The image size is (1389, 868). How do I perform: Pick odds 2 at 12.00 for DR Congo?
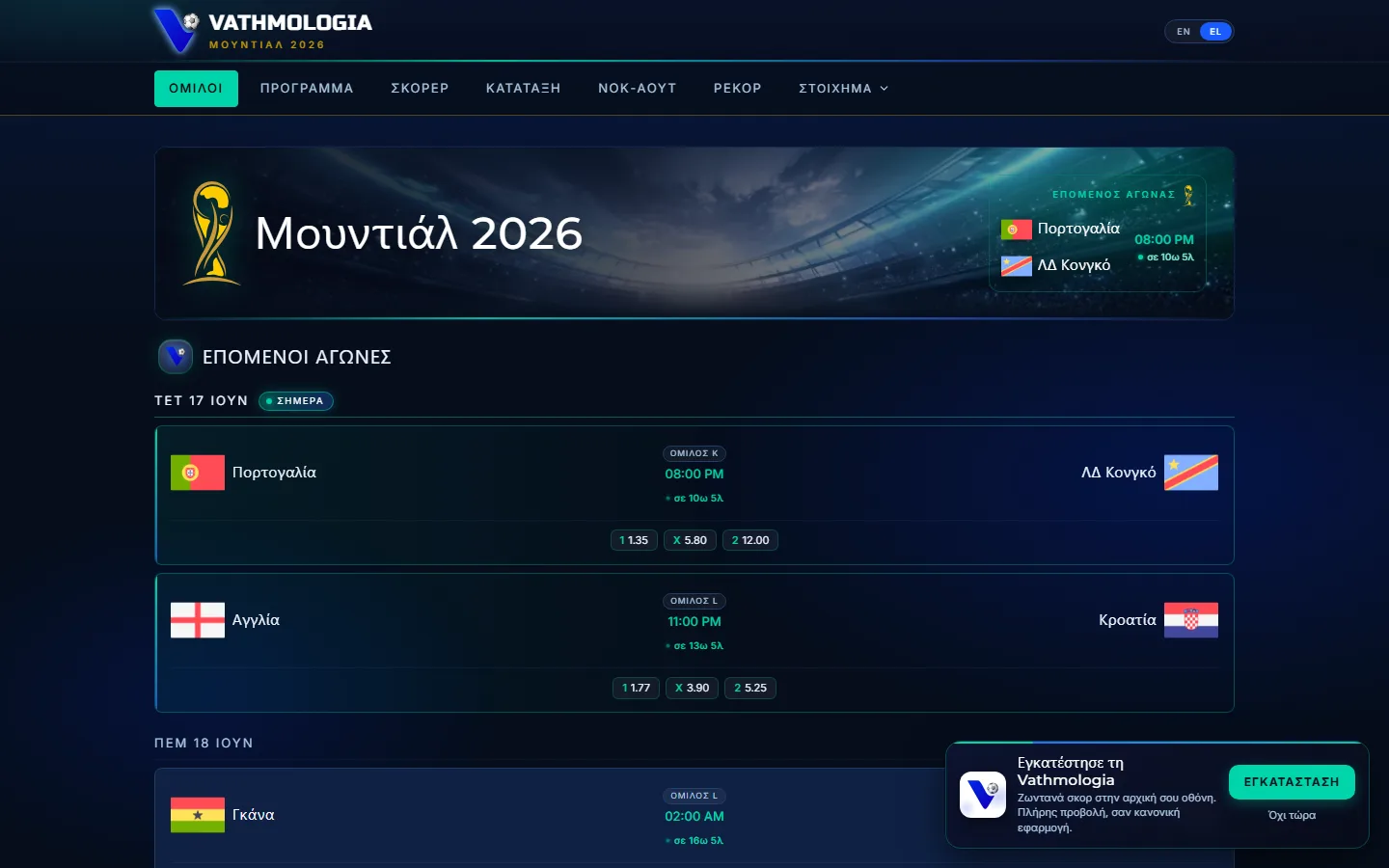[750, 540]
